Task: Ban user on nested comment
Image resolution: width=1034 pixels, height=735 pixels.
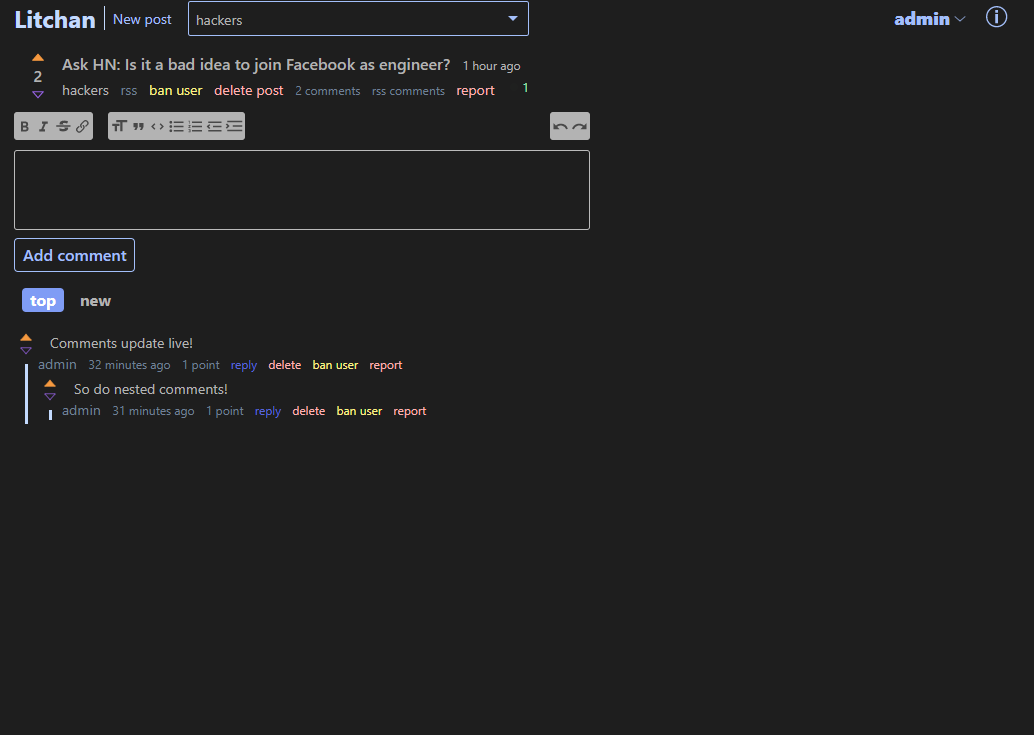Action: [359, 411]
